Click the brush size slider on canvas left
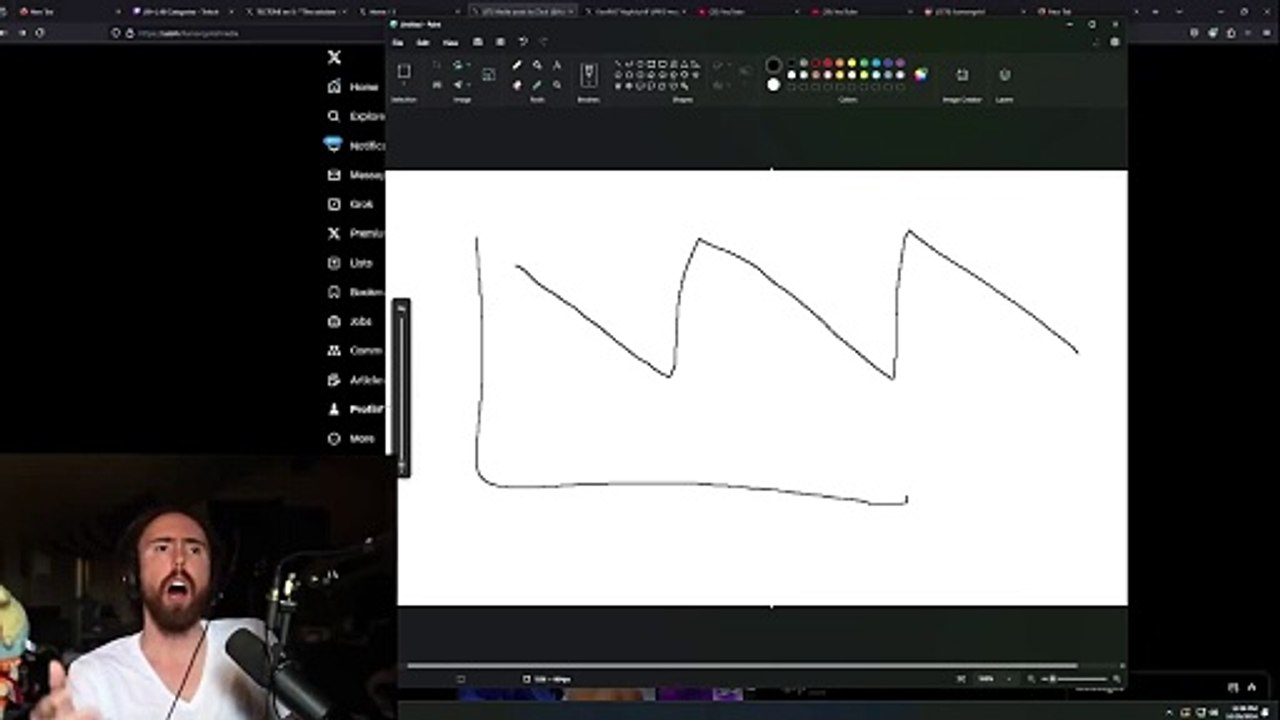Image resolution: width=1280 pixels, height=720 pixels. 401,388
